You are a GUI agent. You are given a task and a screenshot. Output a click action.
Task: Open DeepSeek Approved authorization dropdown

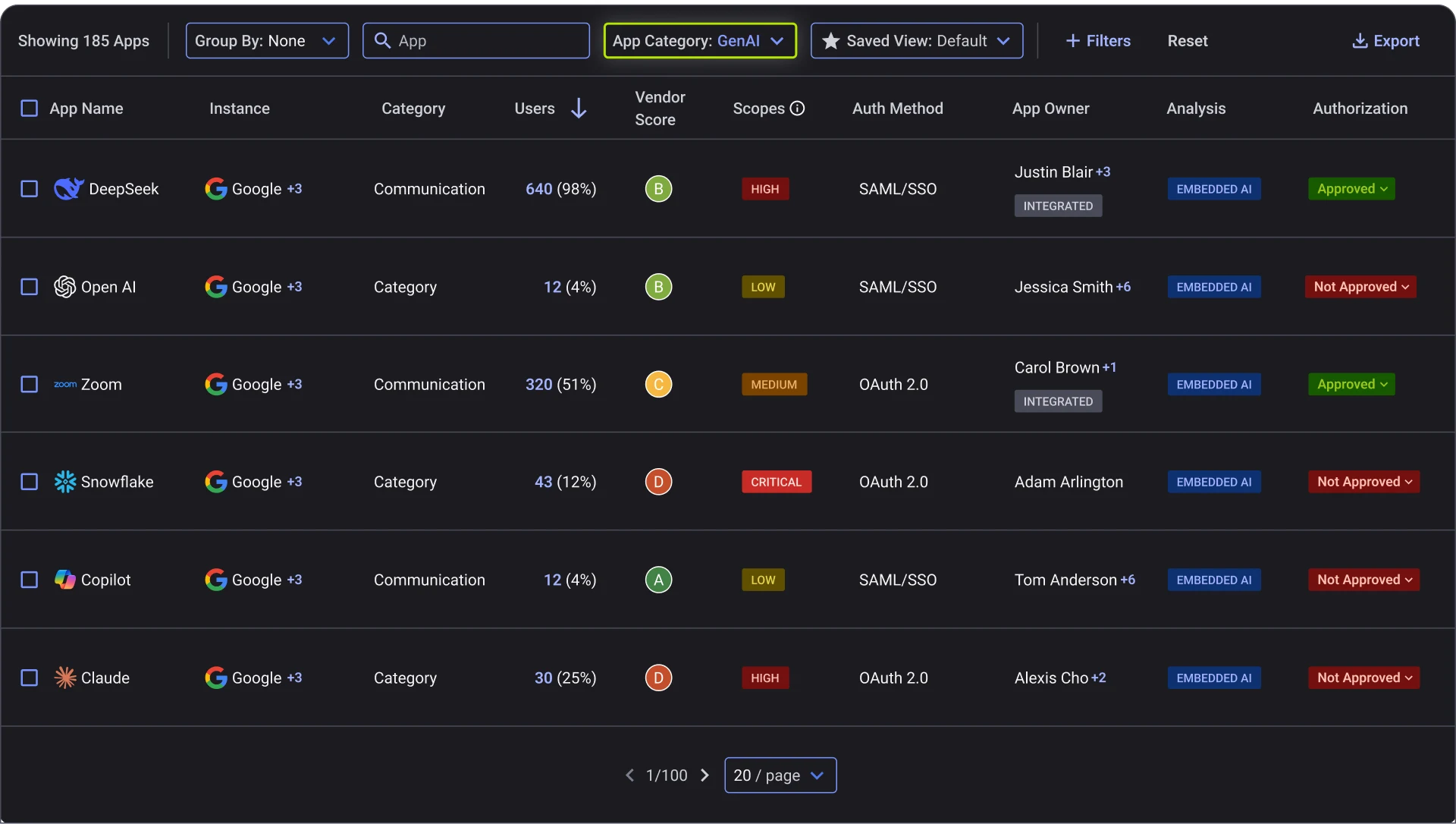tap(1351, 189)
